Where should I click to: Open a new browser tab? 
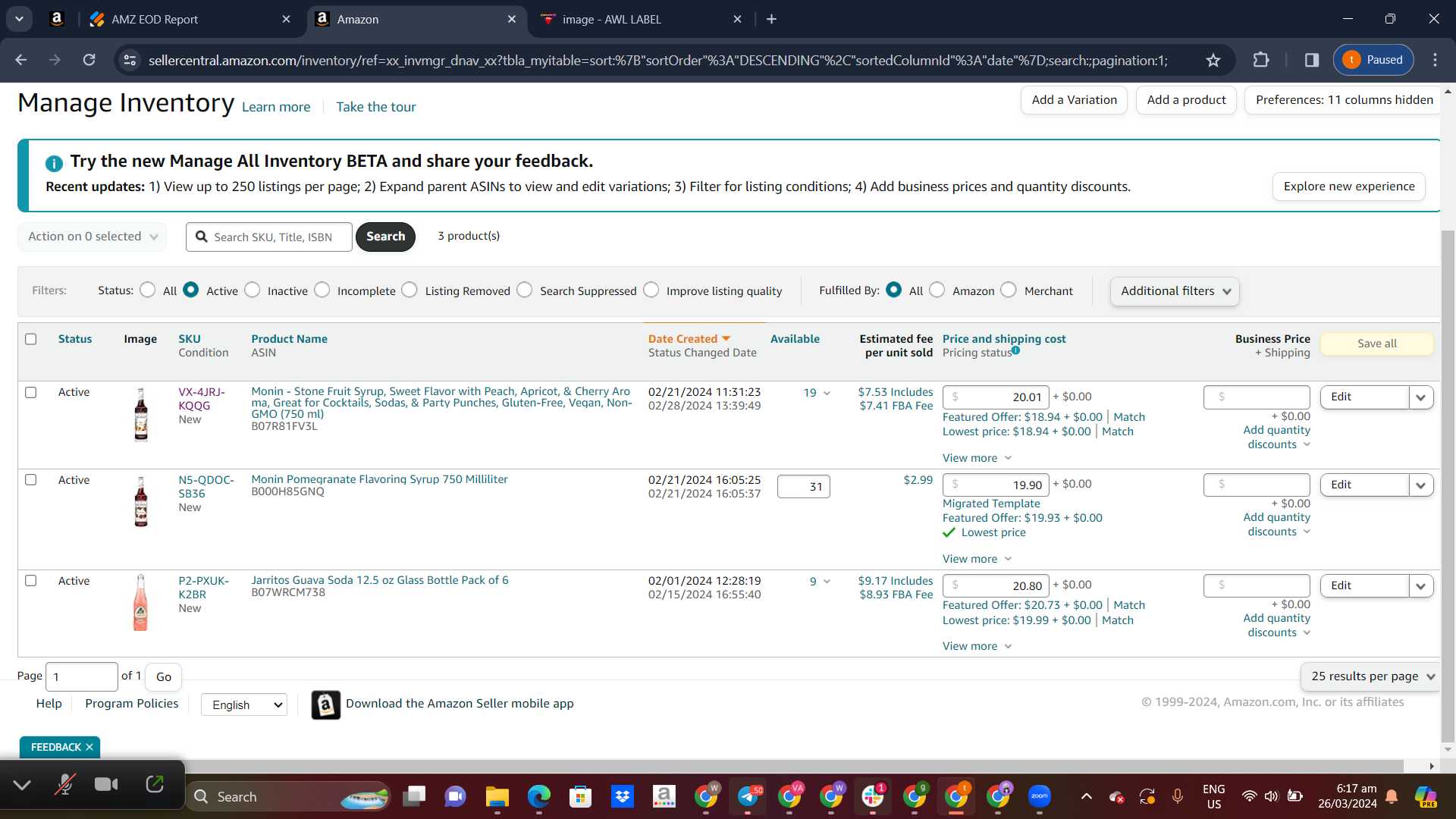(771, 19)
